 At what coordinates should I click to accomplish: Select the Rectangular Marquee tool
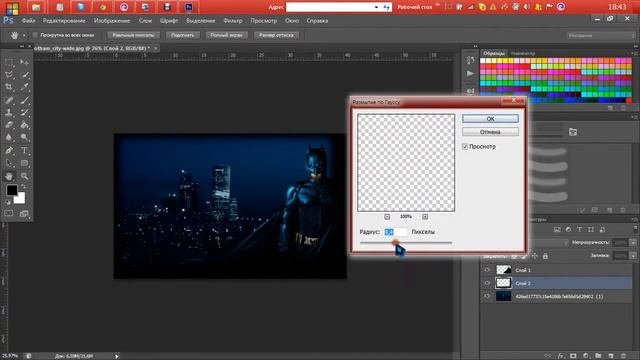[x=9, y=62]
